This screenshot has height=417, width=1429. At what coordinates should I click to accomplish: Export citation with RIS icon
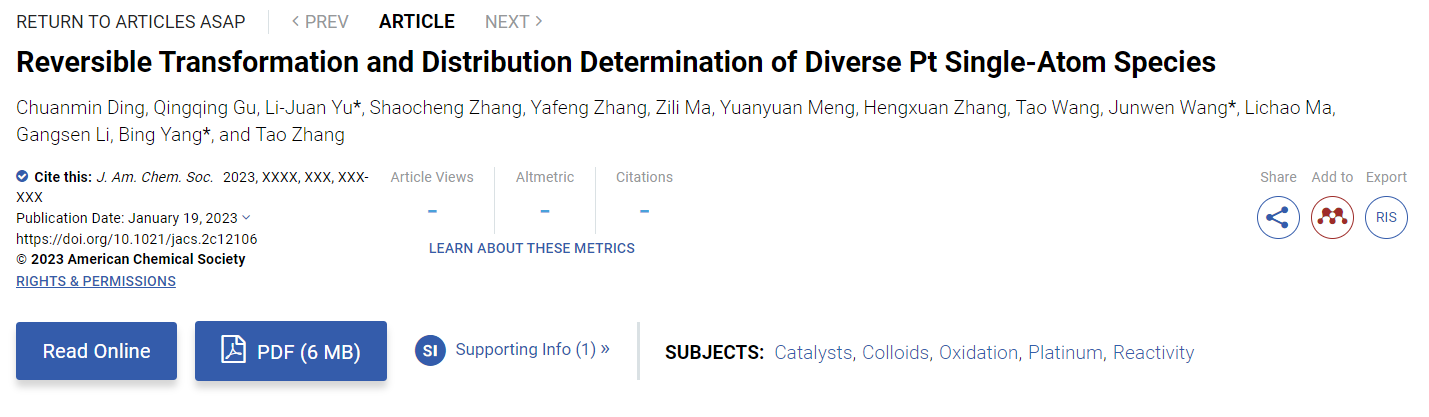pyautogui.click(x=1386, y=217)
